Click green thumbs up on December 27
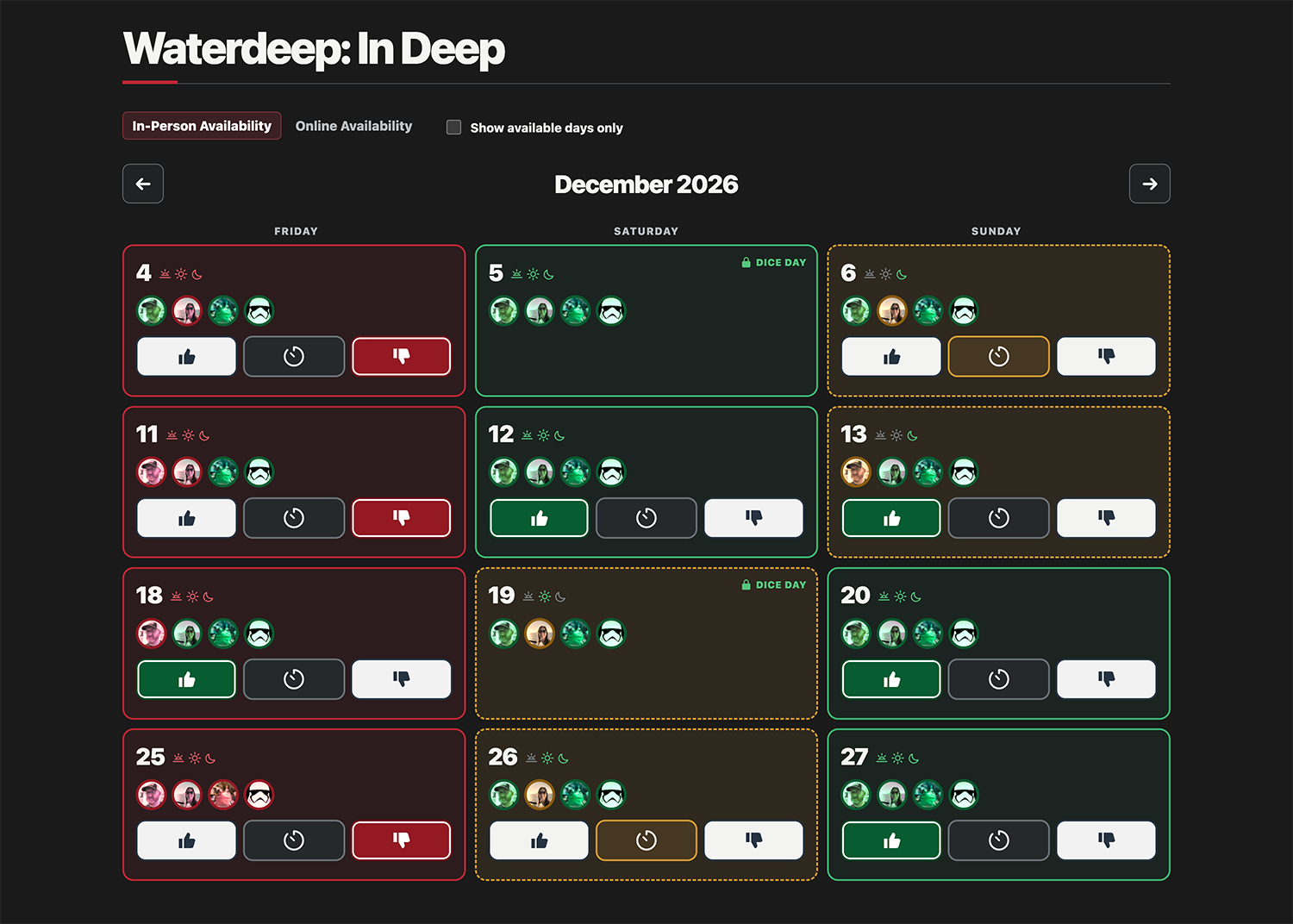This screenshot has height=924, width=1293. coord(891,840)
